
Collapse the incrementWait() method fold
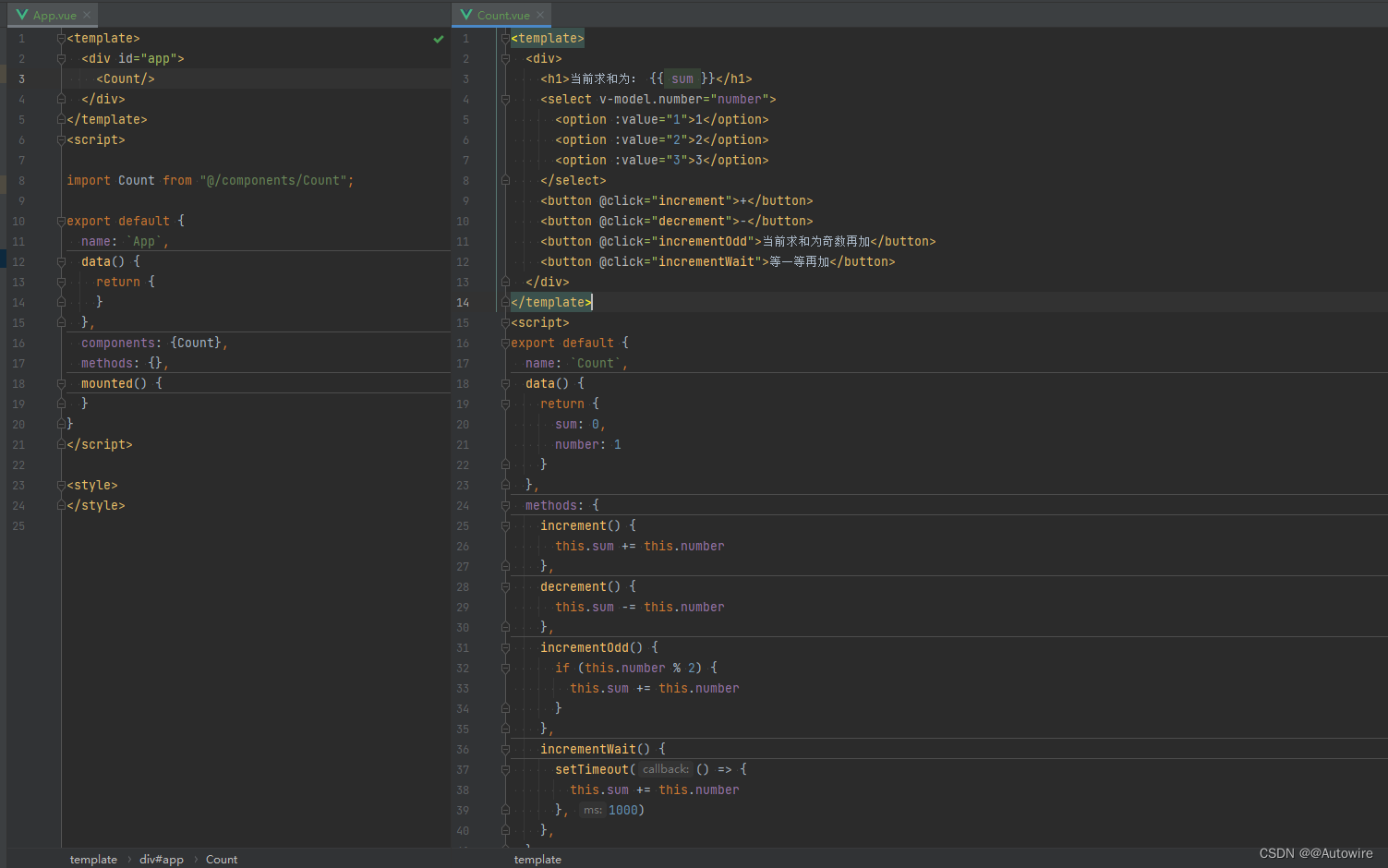[505, 749]
